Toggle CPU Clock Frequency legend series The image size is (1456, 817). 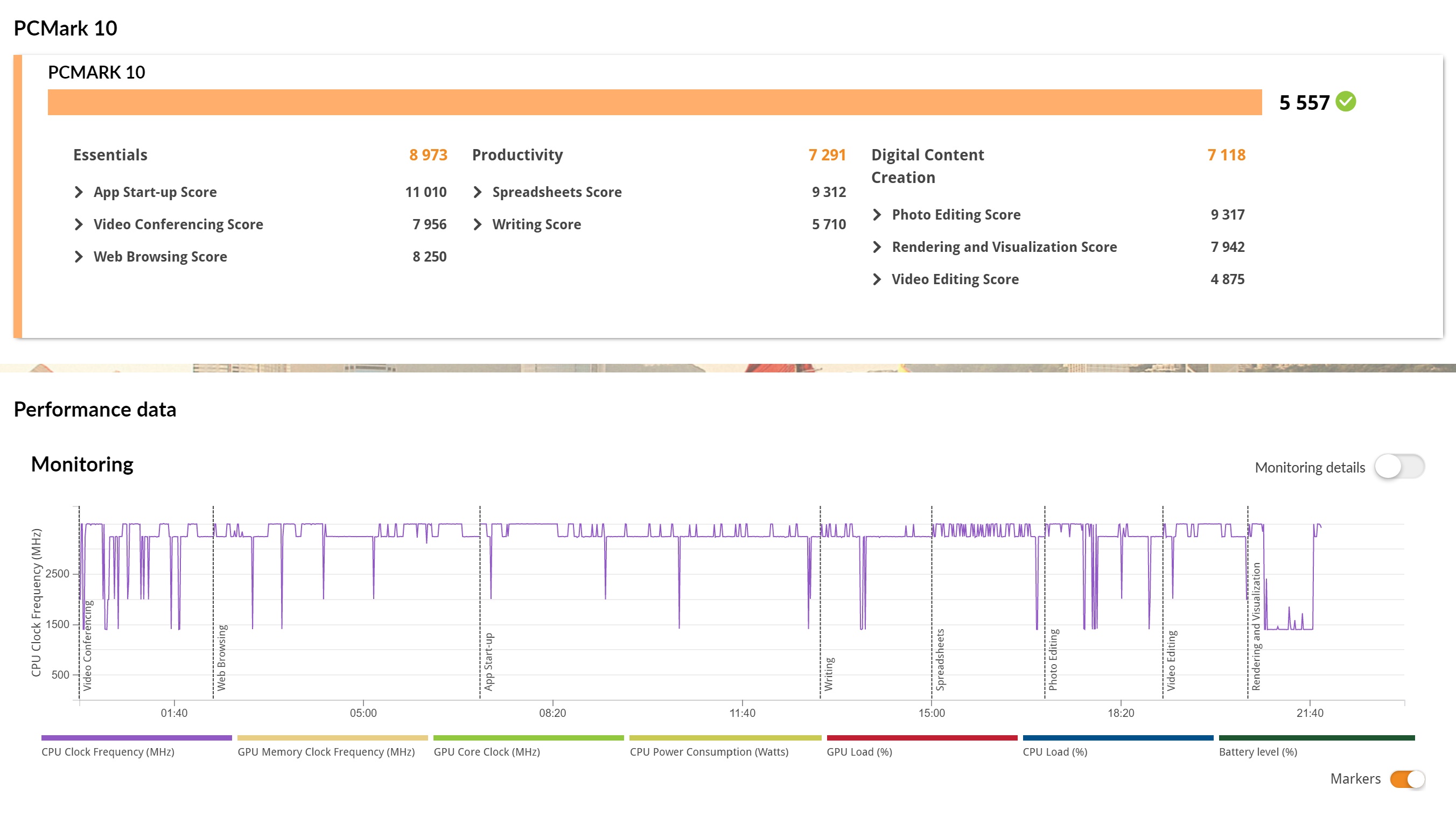(x=136, y=746)
